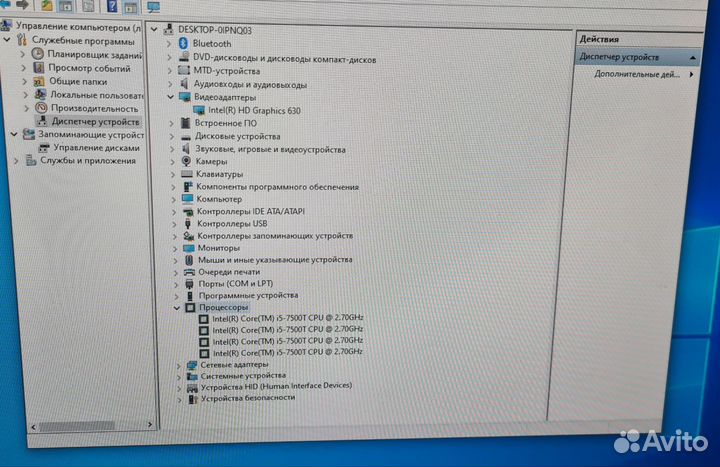
Task: Expand the Сетевые адаптеры node
Action: [x=179, y=366]
